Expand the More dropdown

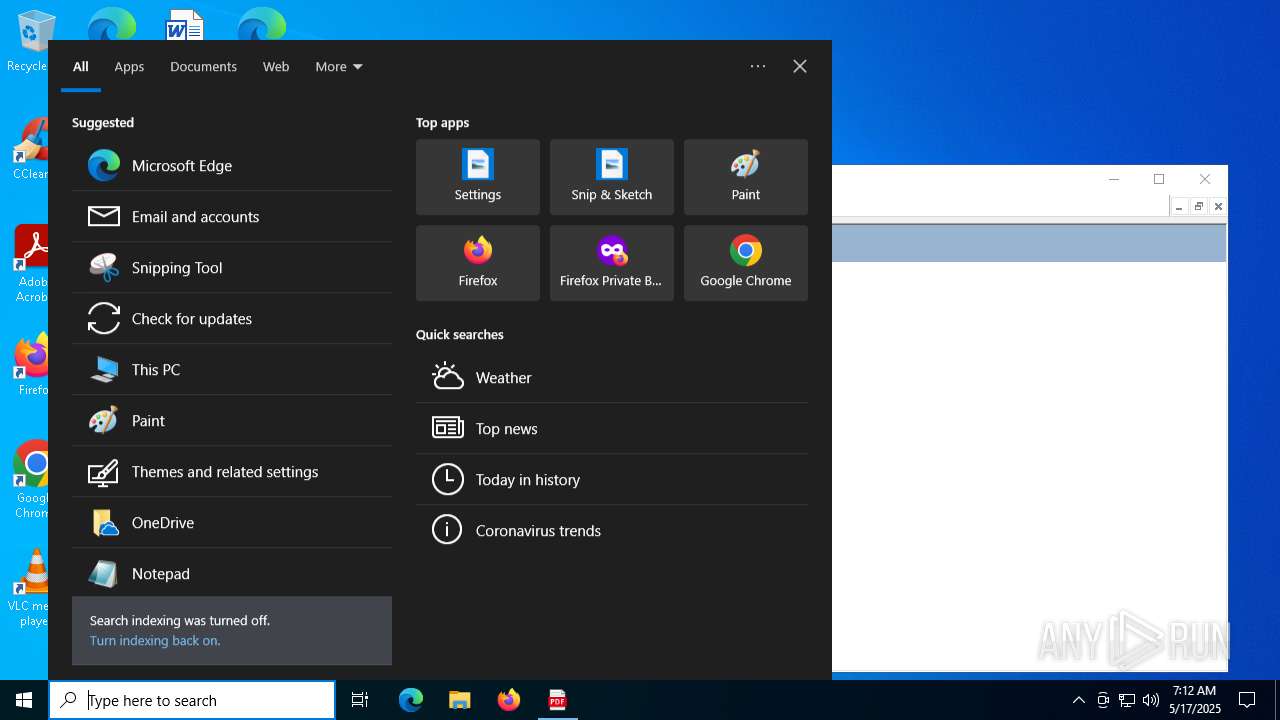point(339,67)
